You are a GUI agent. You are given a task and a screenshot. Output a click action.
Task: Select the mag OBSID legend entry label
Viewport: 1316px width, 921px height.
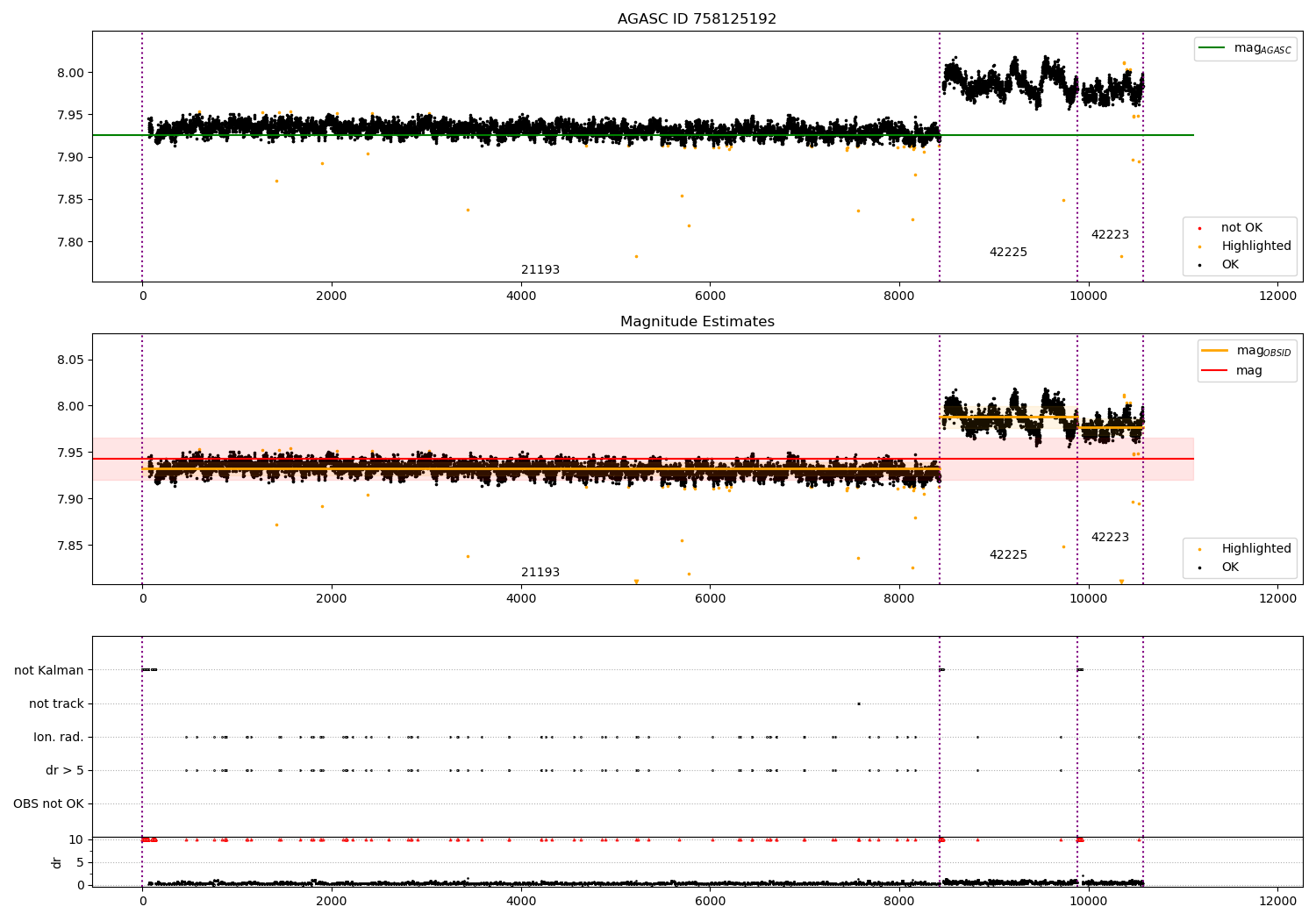(1264, 351)
